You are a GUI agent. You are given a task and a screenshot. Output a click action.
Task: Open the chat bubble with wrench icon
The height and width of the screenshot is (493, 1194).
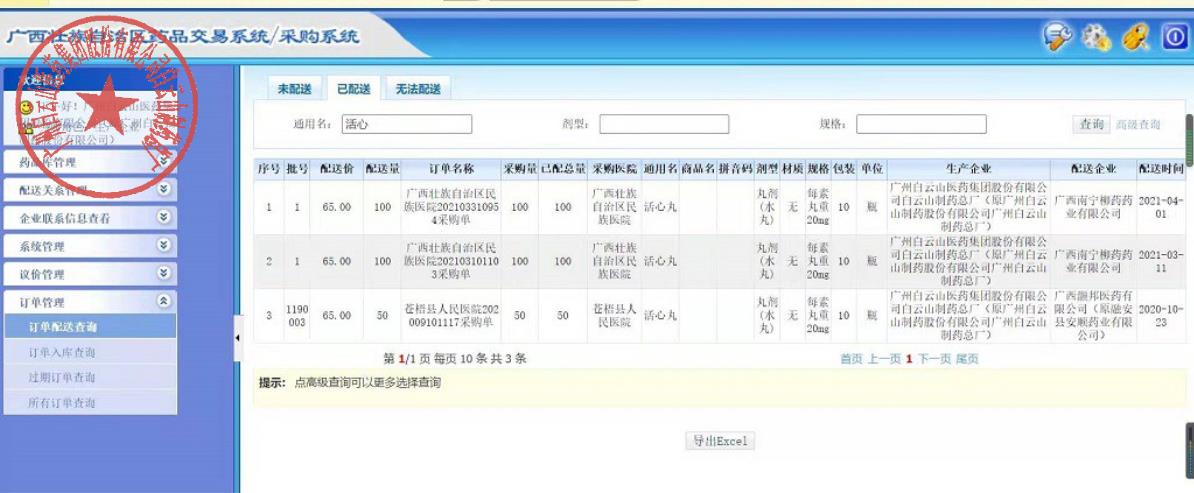coord(1057,37)
